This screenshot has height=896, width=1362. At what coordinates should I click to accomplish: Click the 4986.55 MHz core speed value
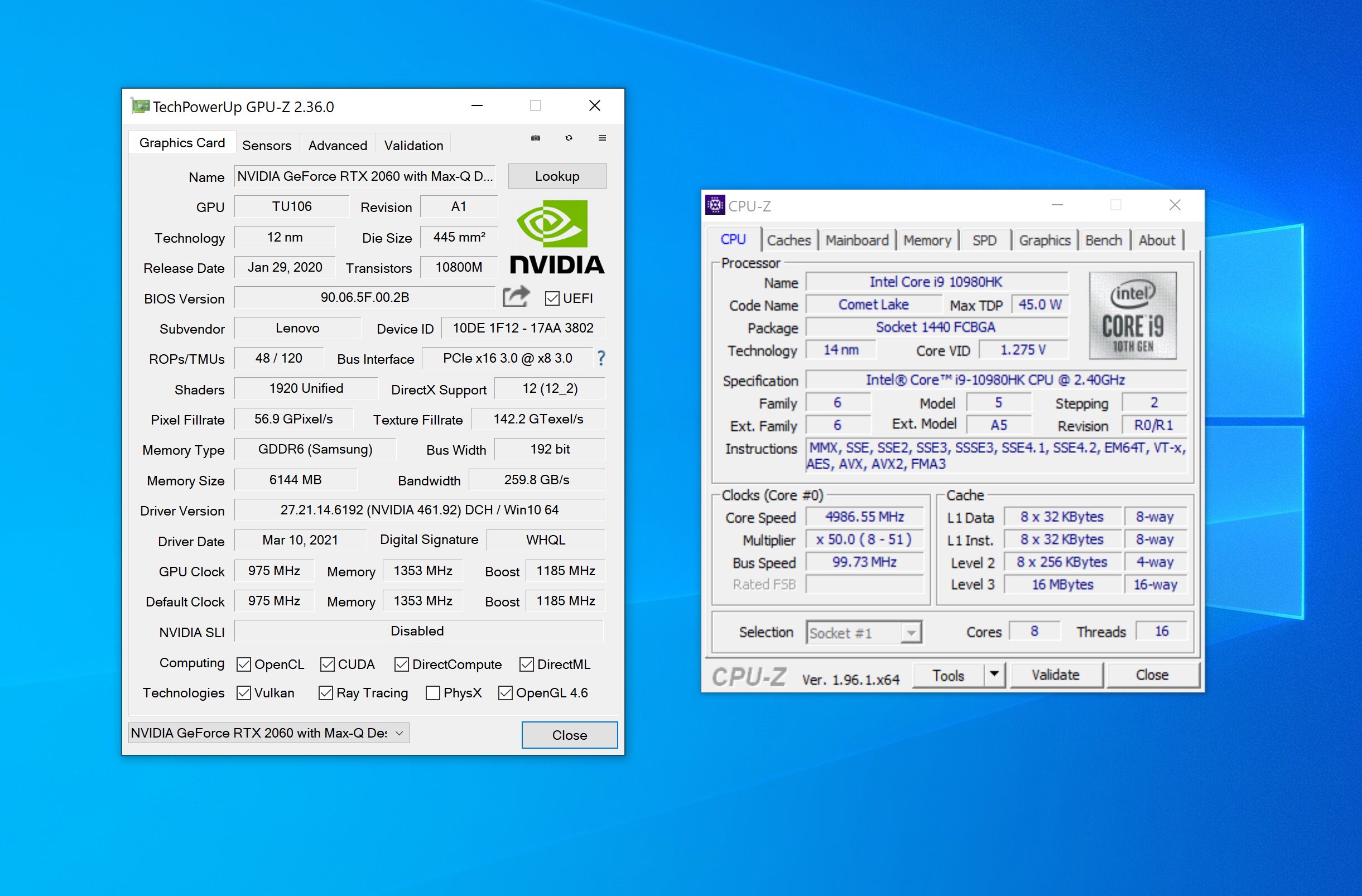pyautogui.click(x=864, y=517)
